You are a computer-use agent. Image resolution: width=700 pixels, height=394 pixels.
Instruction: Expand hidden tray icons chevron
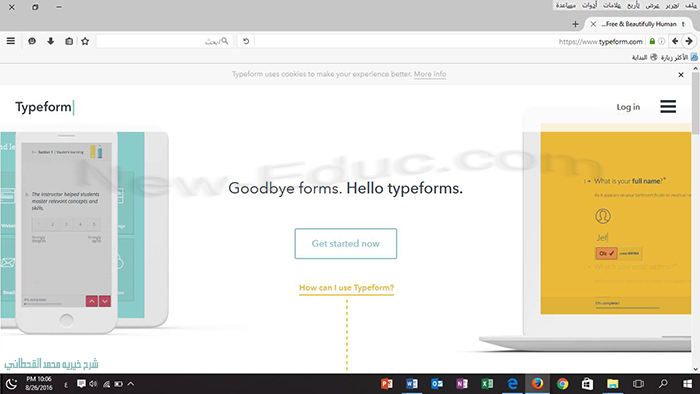click(131, 384)
